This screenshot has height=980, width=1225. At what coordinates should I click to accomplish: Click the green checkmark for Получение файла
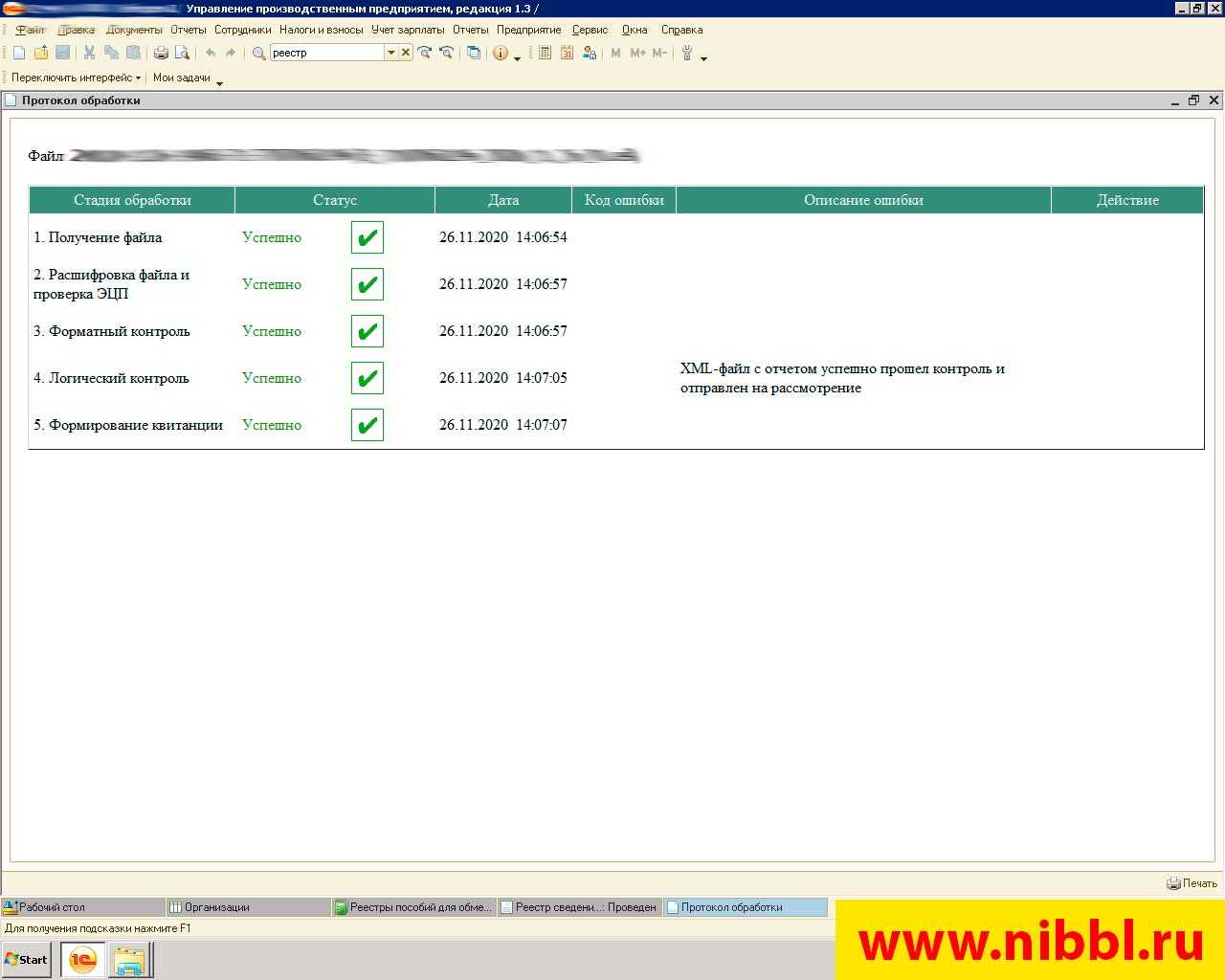coord(367,237)
